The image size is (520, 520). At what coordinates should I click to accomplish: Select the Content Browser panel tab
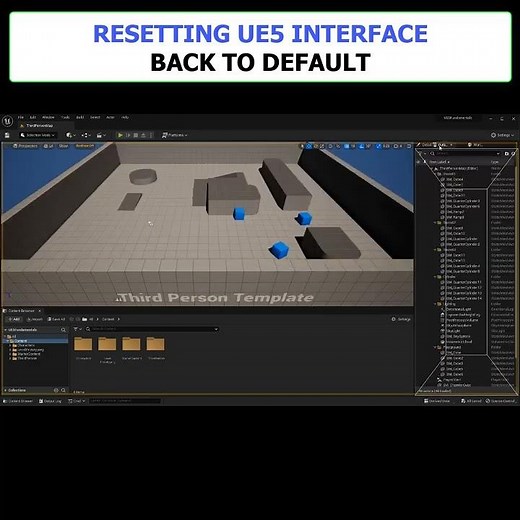click(21, 311)
